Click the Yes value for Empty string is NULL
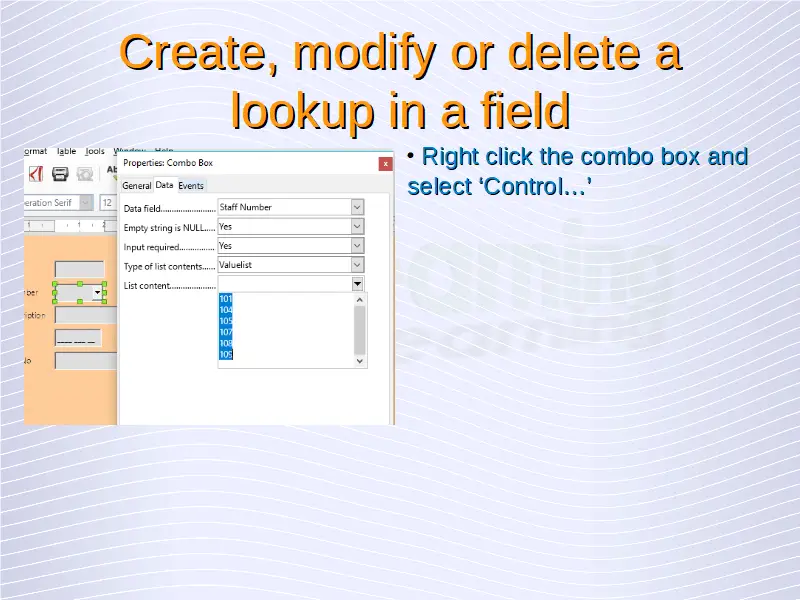The image size is (800, 600). tap(225, 227)
